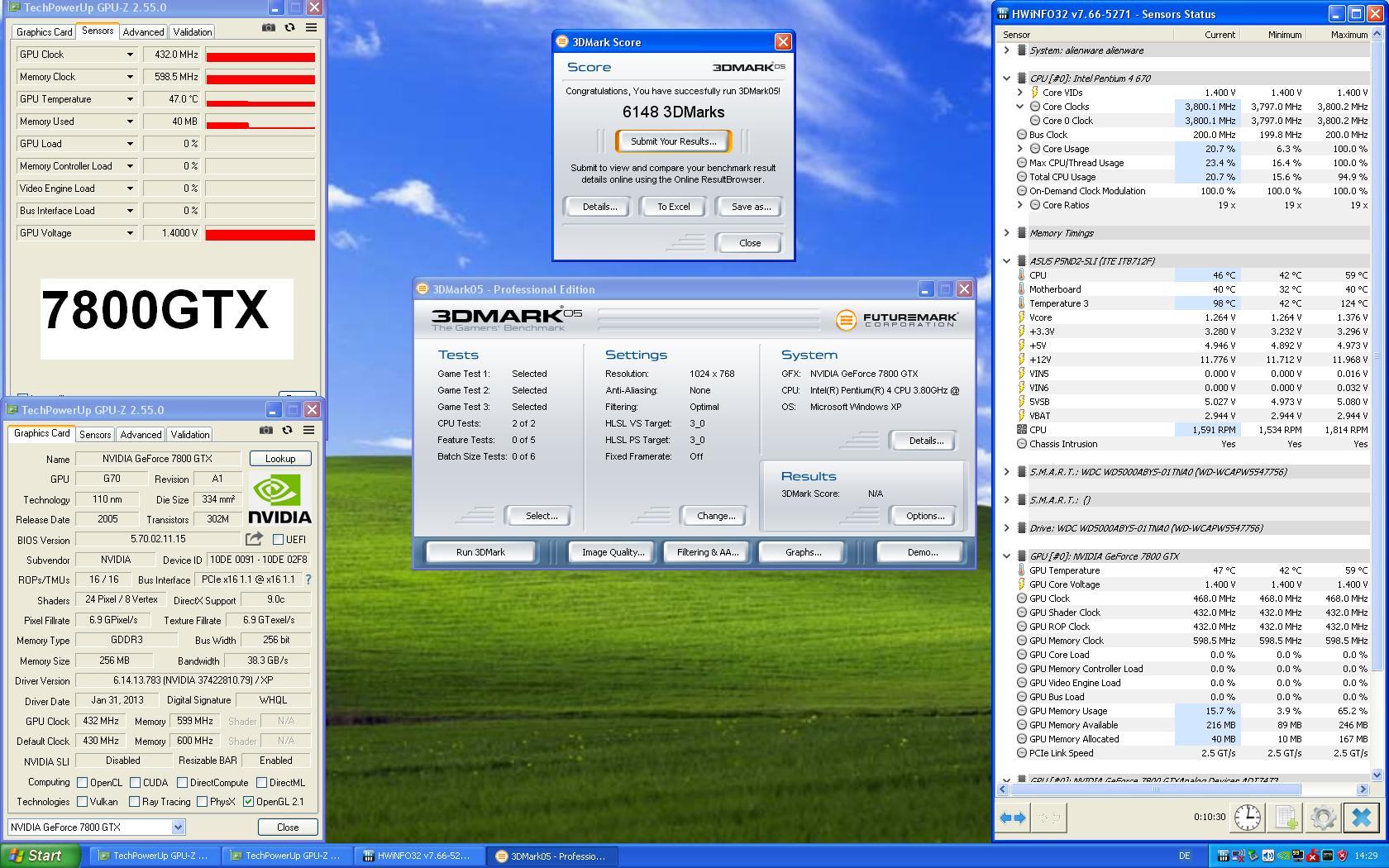
Task: Toggle the OpenGL 2.1 checkbox
Action: 248,801
